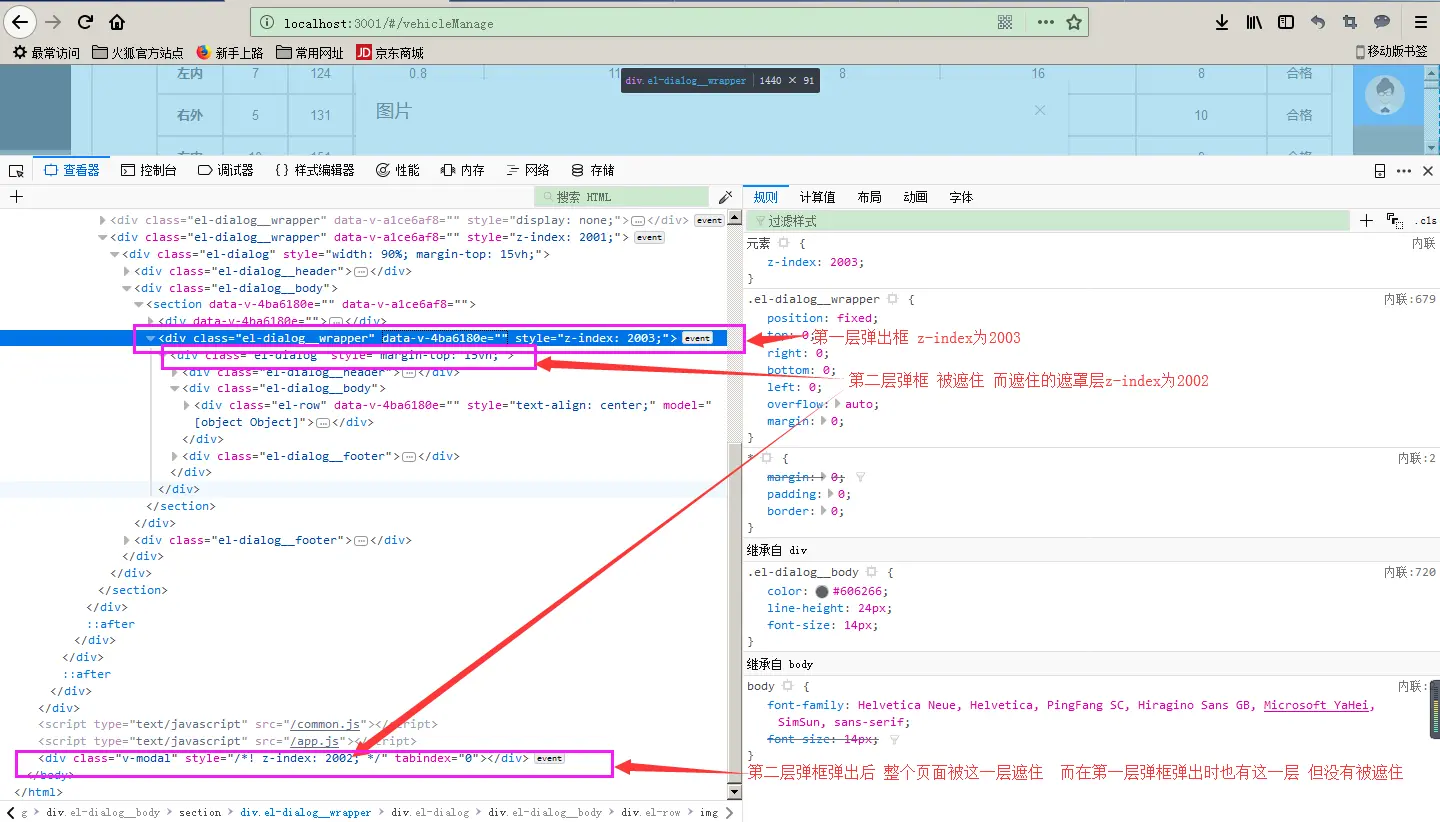The image size is (1440, 822).
Task: Open the /app.js script link
Action: [x=315, y=741]
